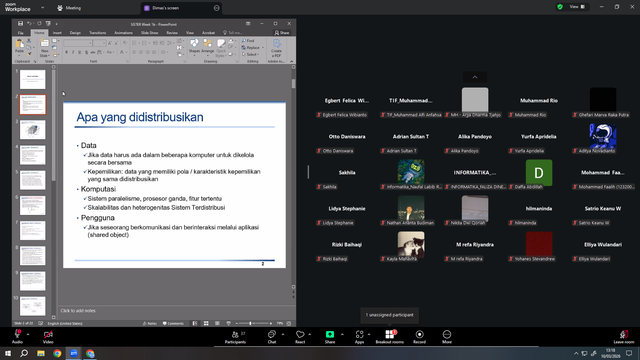Switch to the Meeting tab
This screenshot has width=640, height=360.
pyautogui.click(x=69, y=8)
